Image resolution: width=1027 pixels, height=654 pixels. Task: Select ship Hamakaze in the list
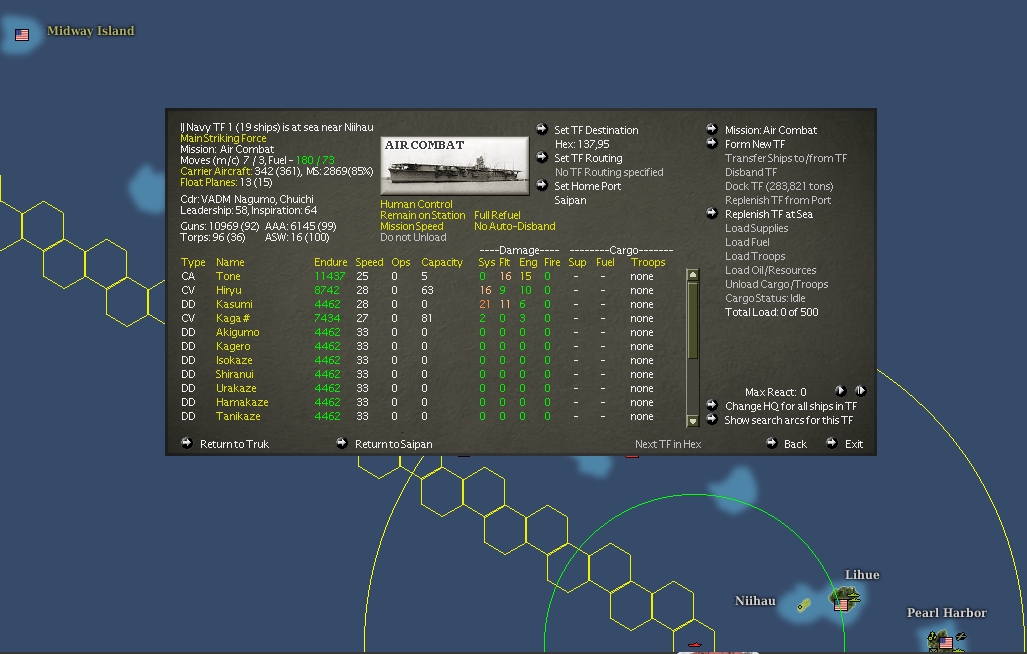(242, 403)
